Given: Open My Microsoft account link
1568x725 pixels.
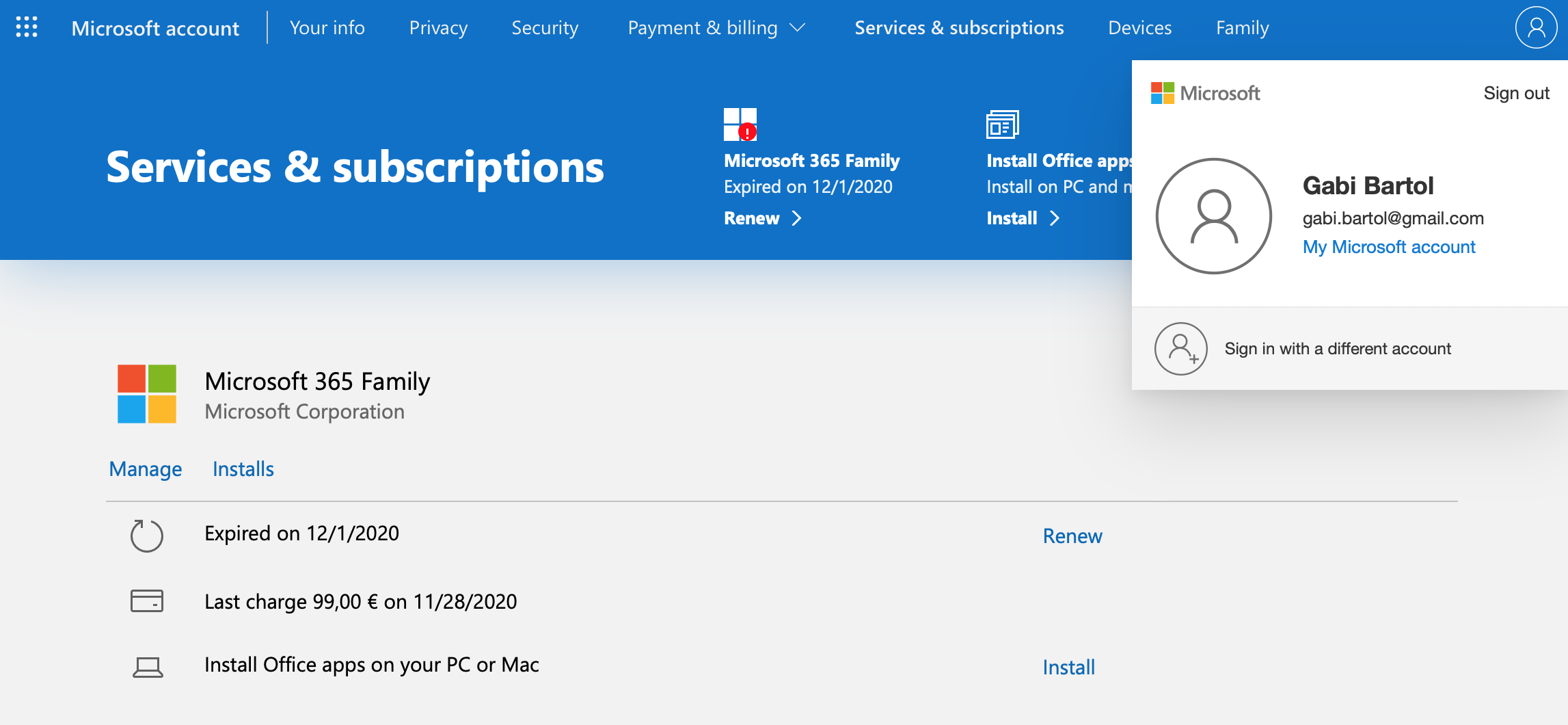Looking at the screenshot, I should tap(1388, 247).
